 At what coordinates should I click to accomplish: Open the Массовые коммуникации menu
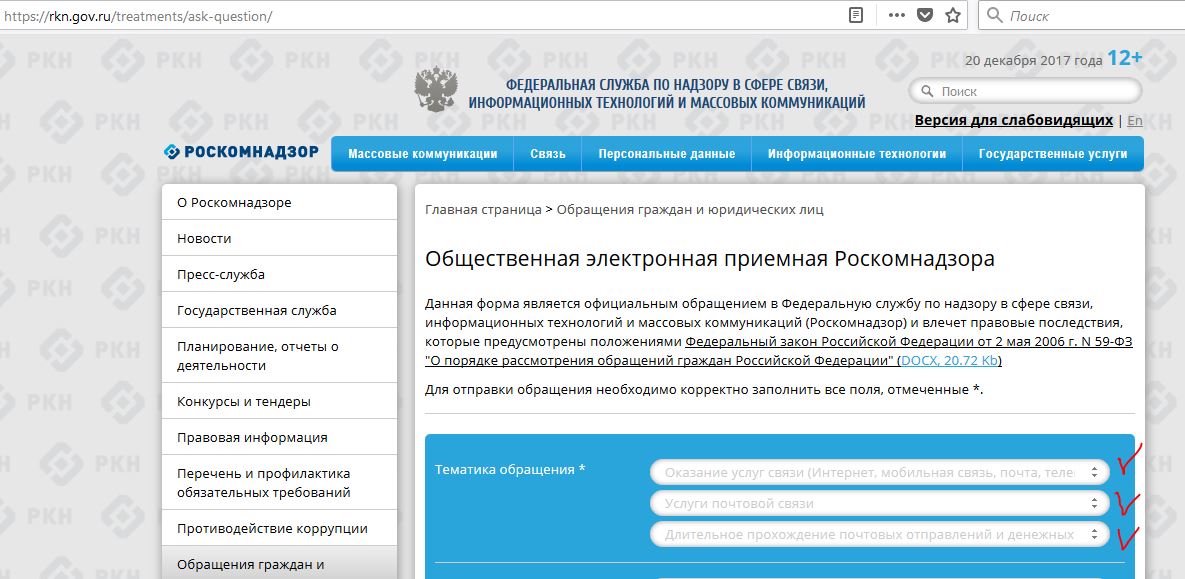[x=422, y=153]
